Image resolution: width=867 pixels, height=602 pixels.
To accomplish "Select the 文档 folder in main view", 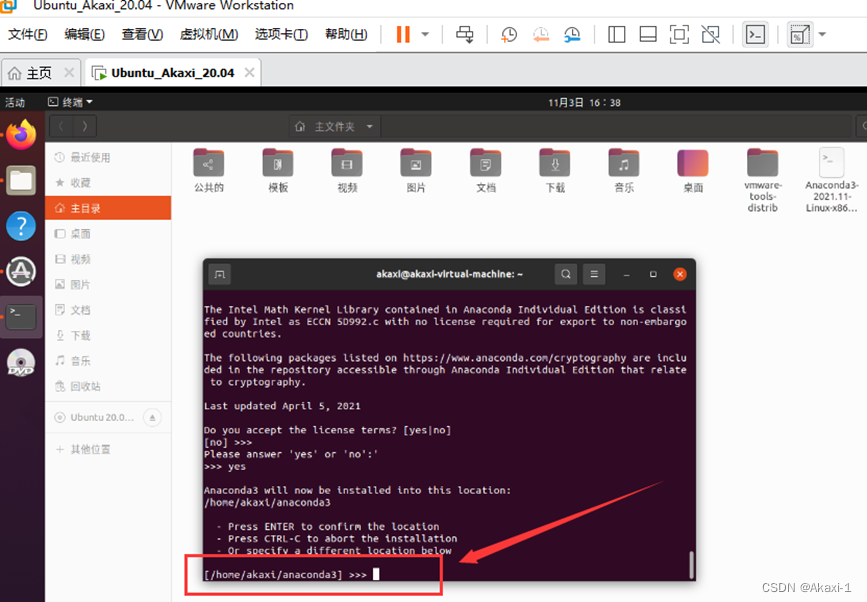I will pos(485,171).
